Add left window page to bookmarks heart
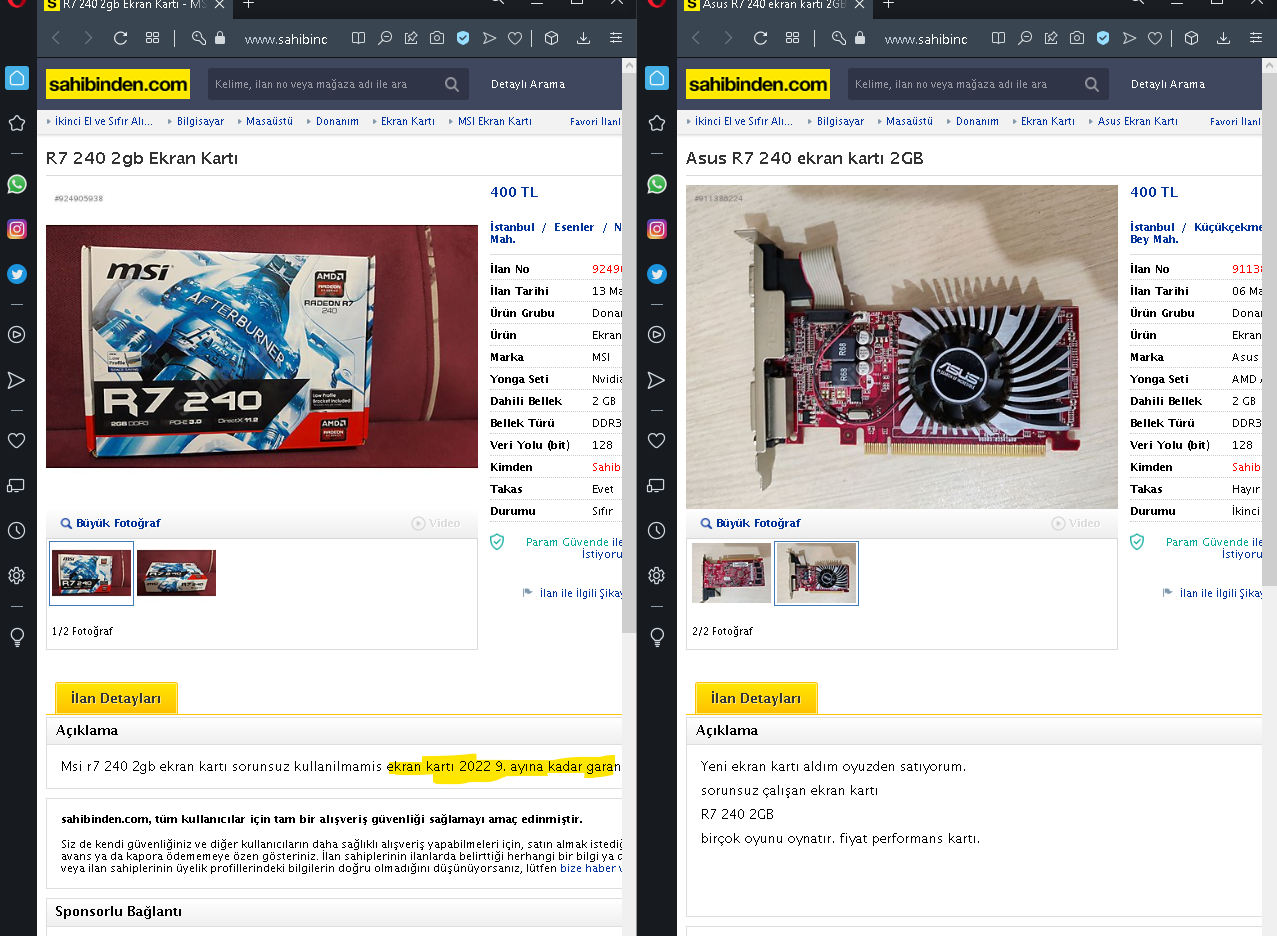1277x936 pixels. click(x=515, y=38)
